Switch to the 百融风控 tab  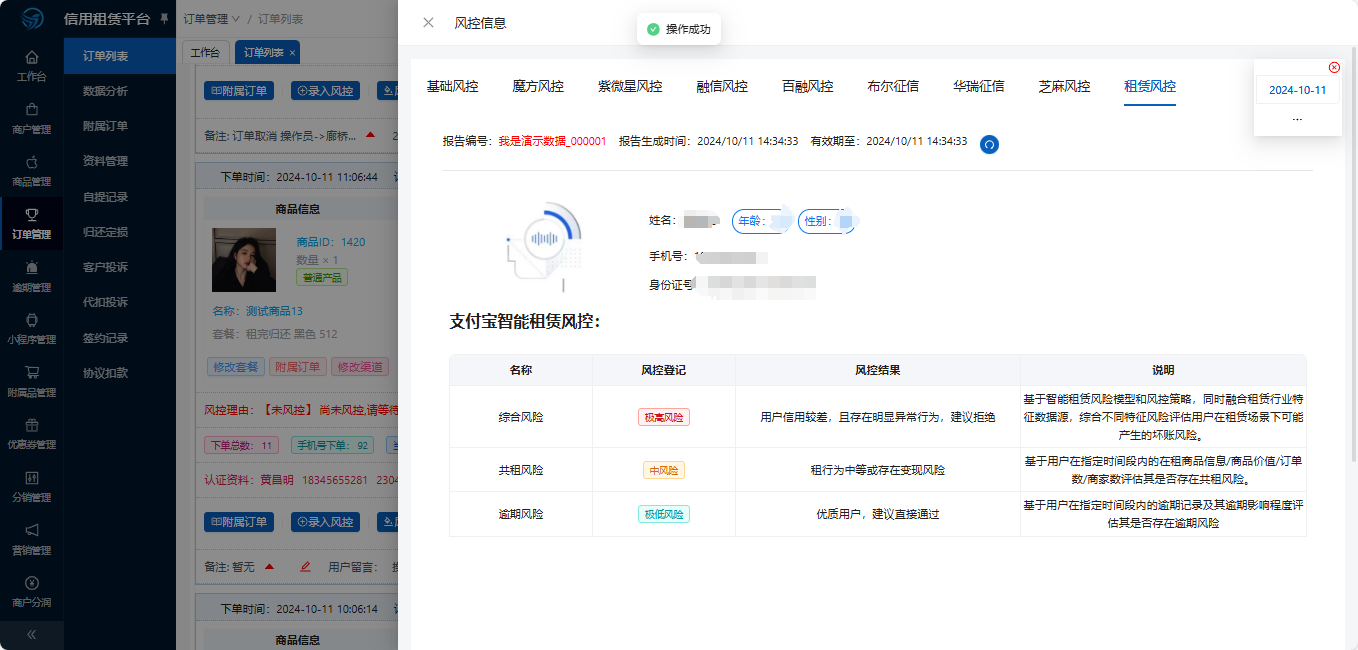click(x=808, y=87)
